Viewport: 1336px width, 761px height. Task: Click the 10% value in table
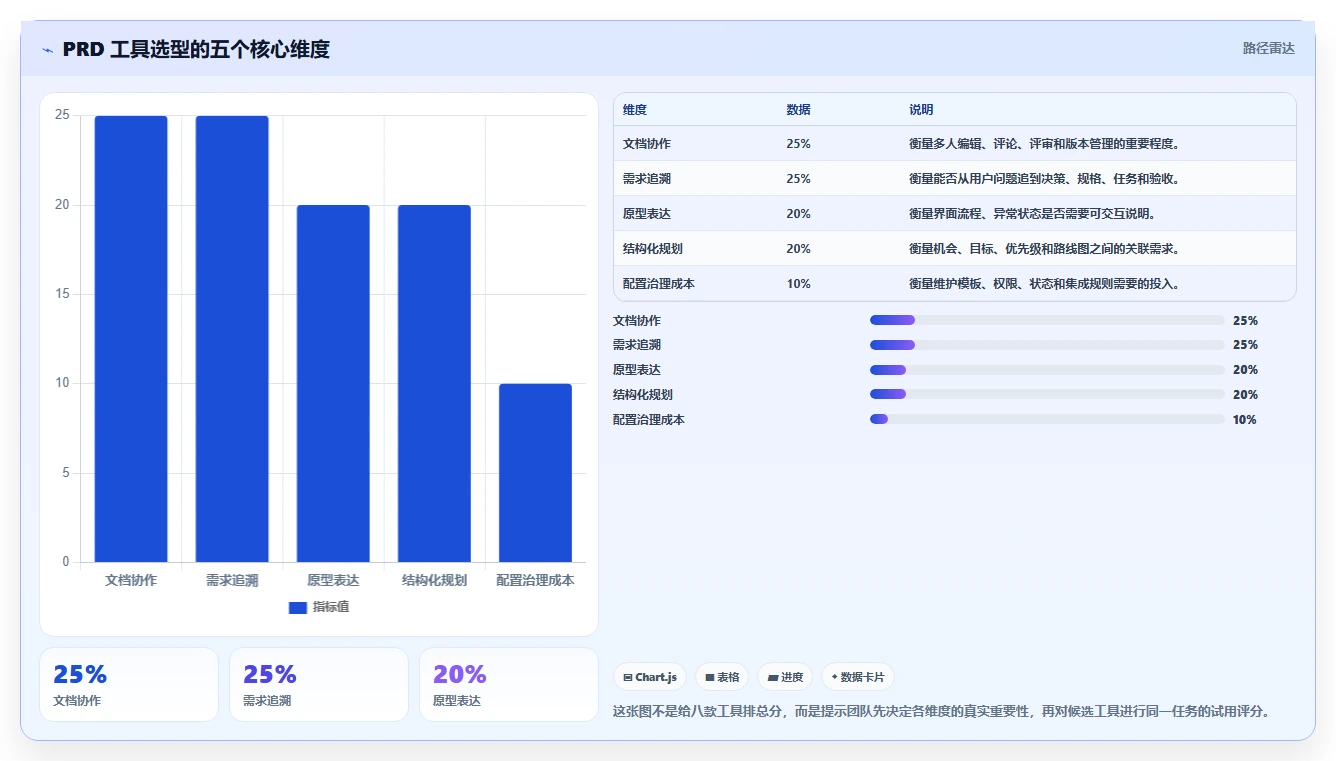pos(798,284)
